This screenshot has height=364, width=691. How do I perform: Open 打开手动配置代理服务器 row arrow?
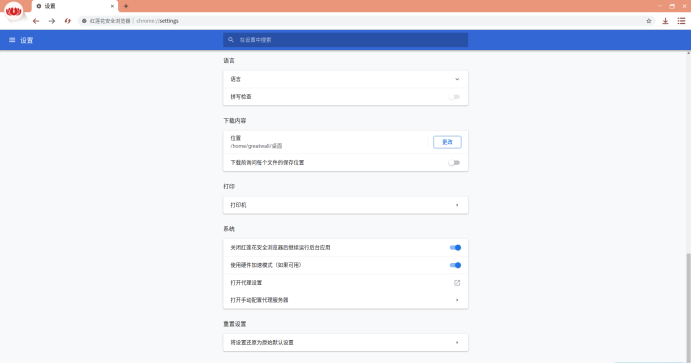coord(457,300)
